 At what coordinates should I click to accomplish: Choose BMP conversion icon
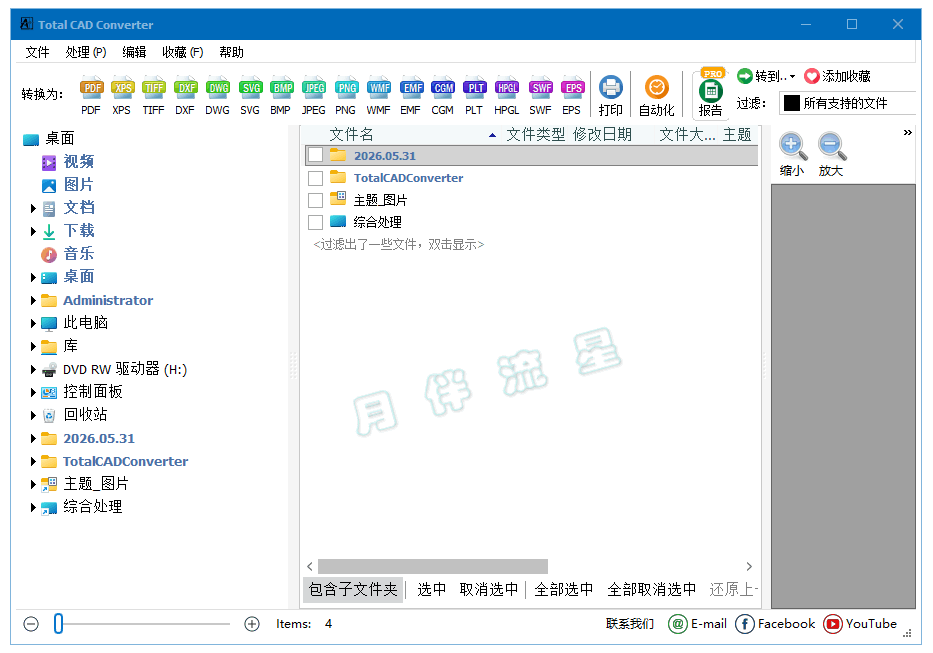click(x=281, y=95)
